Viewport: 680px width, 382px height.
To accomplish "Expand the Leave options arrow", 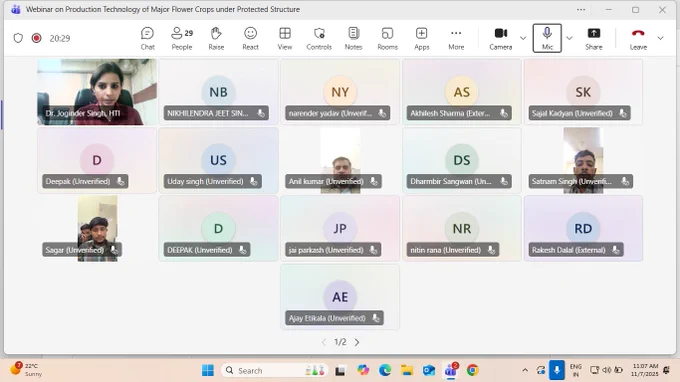I will click(660, 38).
